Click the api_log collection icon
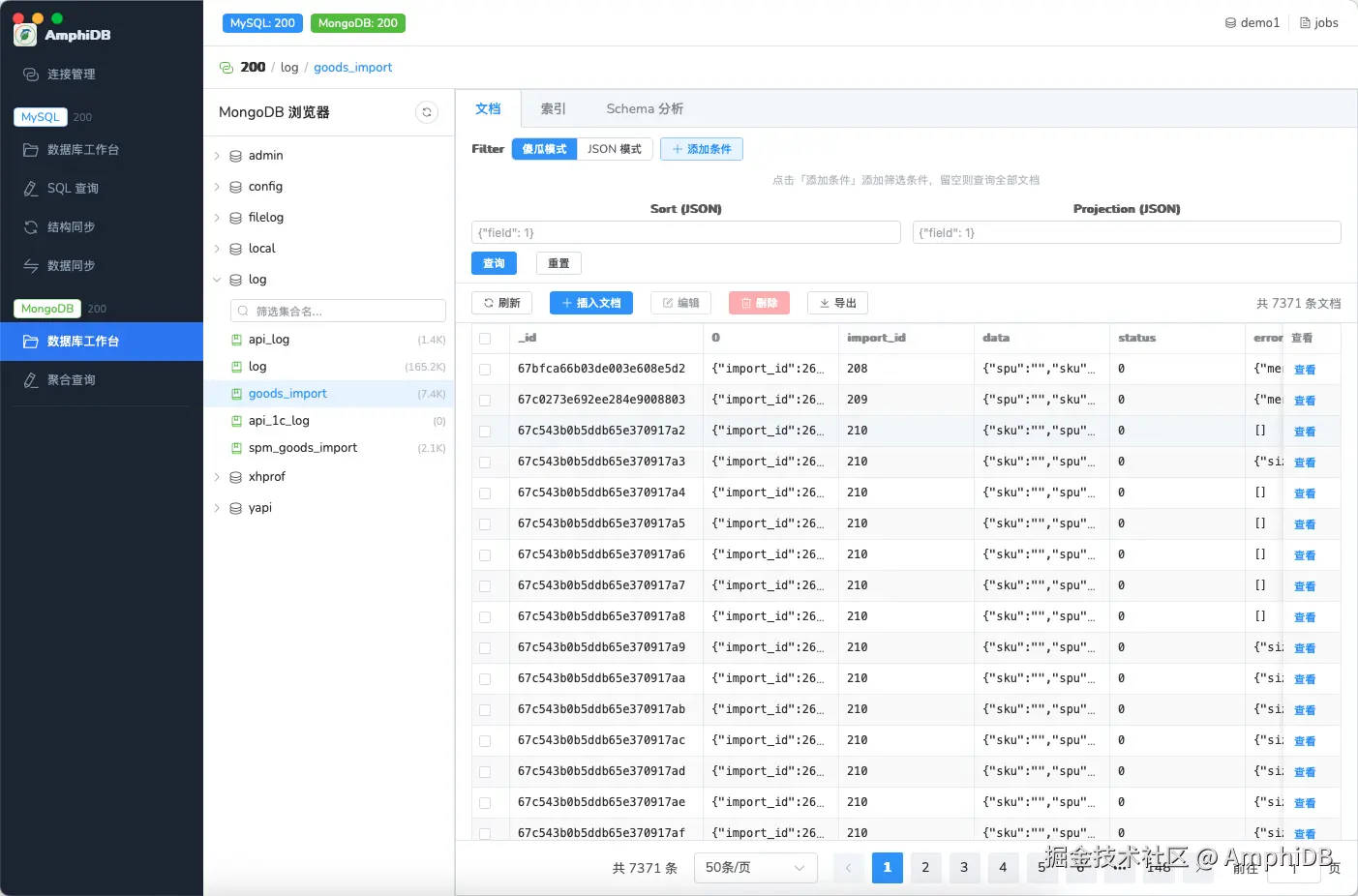 point(237,340)
